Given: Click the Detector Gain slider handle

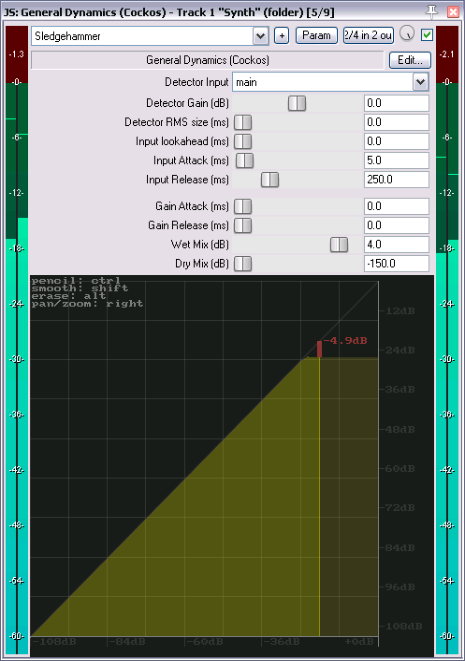Looking at the screenshot, I should tap(297, 103).
